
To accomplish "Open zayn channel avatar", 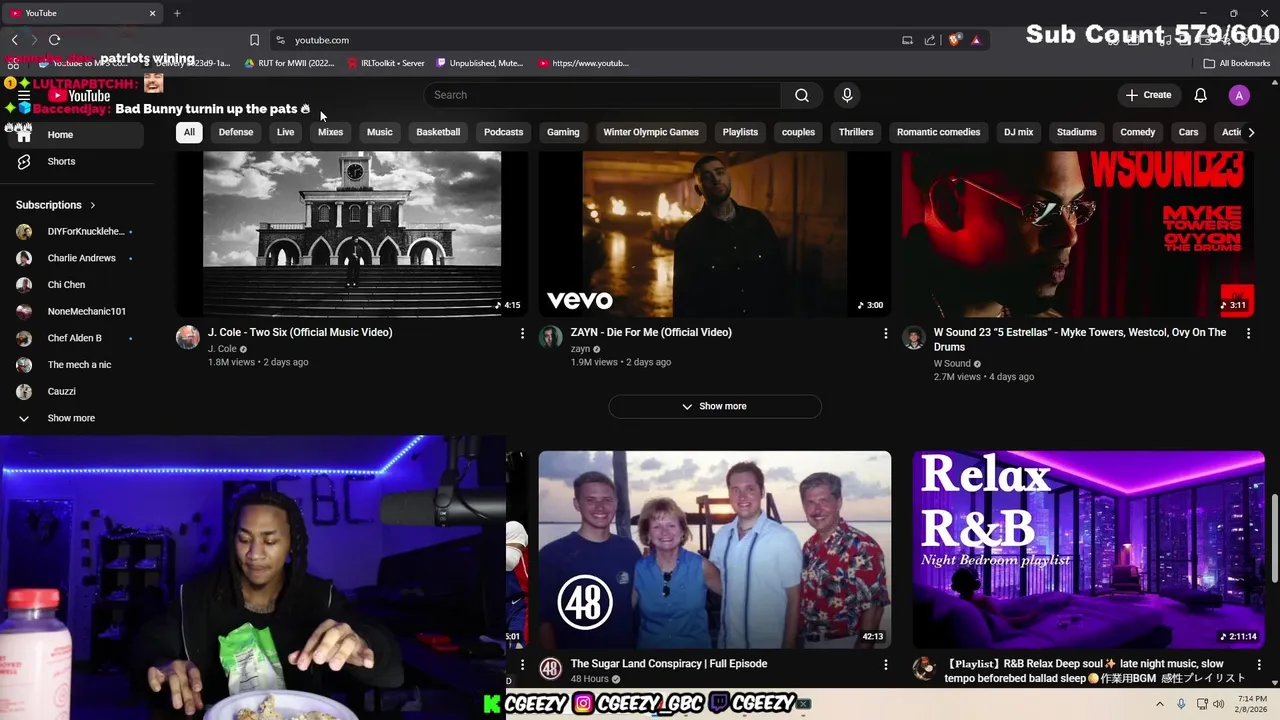I will (551, 337).
